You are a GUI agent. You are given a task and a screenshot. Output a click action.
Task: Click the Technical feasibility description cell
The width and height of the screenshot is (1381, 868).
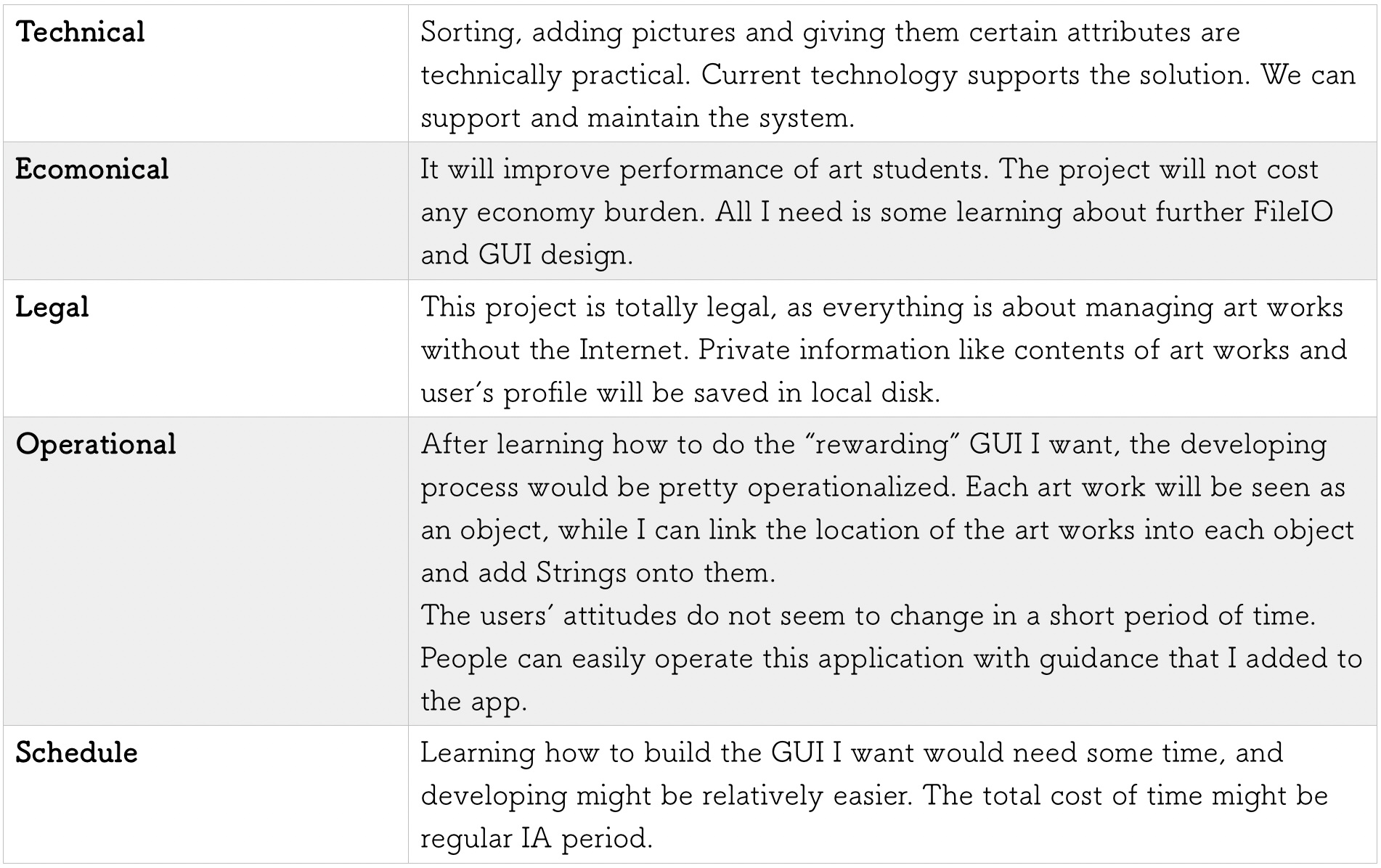point(887,75)
